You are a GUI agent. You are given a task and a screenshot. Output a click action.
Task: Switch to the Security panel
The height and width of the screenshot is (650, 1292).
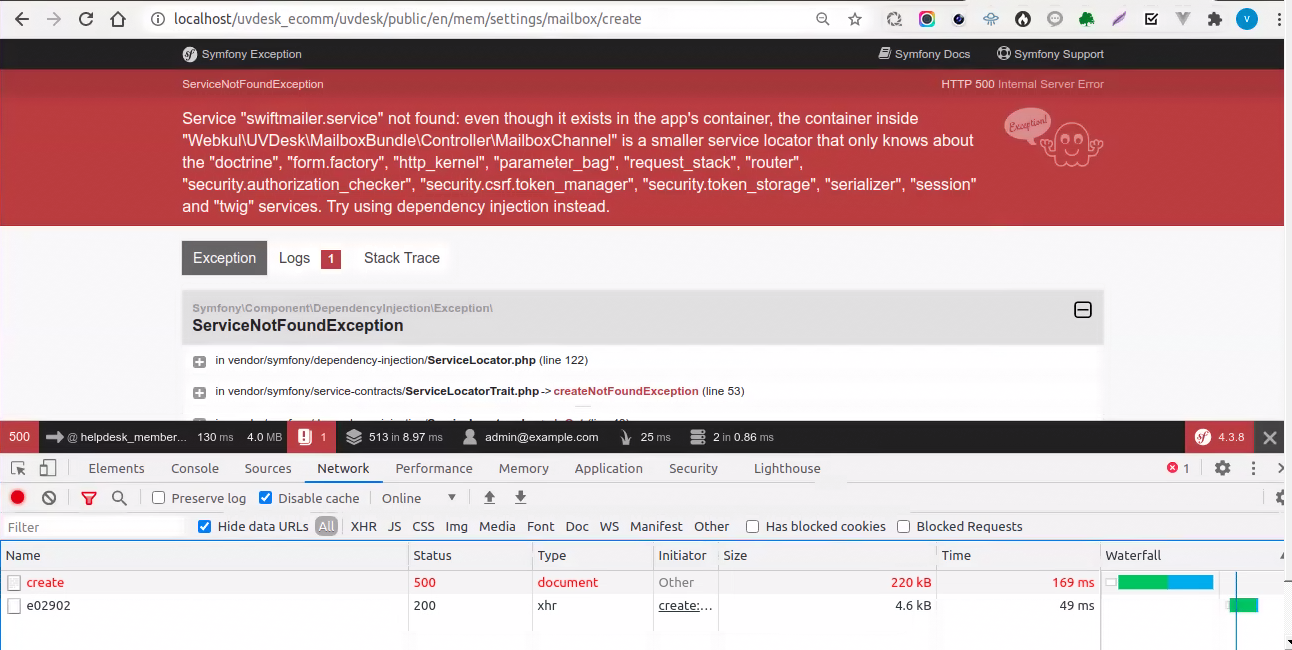pos(693,468)
